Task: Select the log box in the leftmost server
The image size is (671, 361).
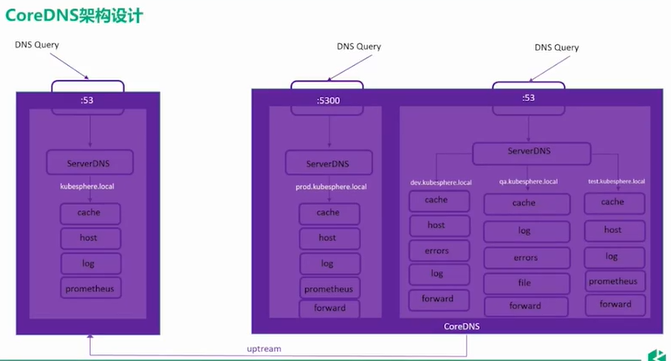Action: coord(90,263)
